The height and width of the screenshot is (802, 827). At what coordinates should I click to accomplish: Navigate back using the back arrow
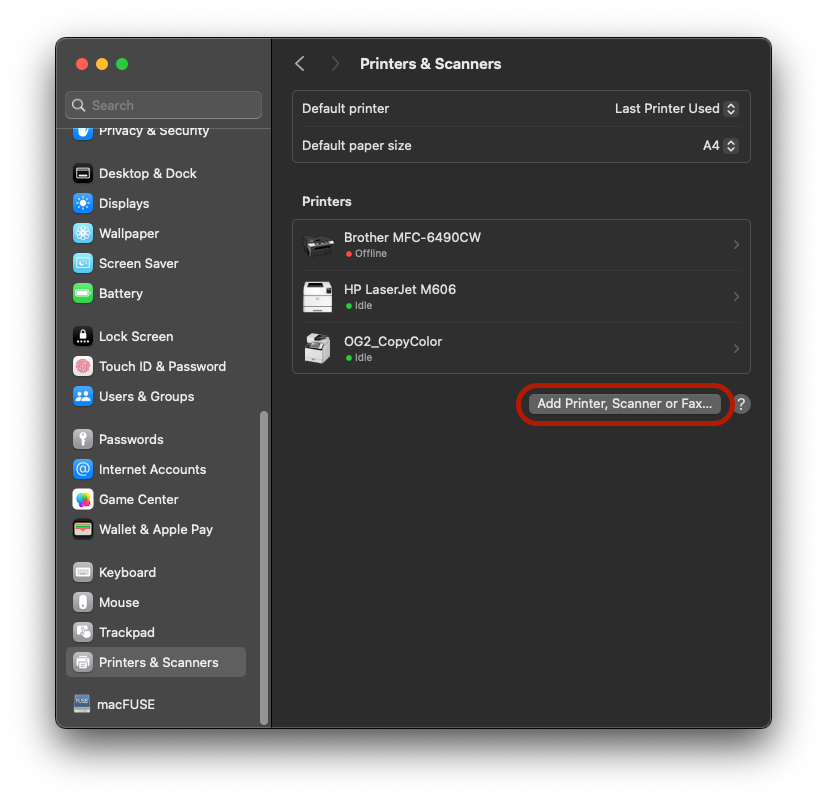pyautogui.click(x=299, y=63)
